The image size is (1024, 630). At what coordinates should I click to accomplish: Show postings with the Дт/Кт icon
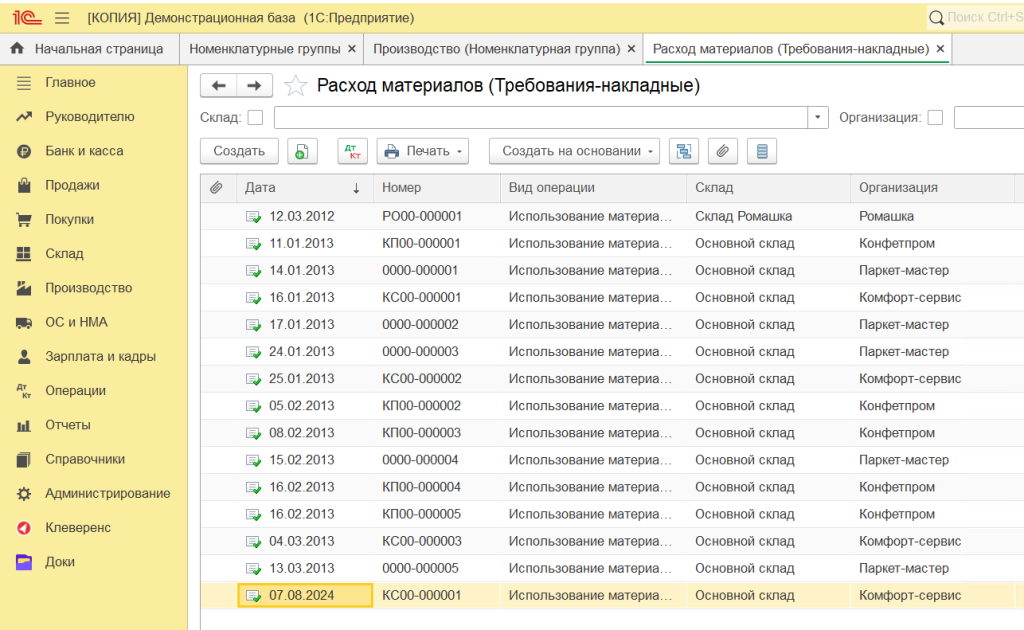[x=353, y=151]
